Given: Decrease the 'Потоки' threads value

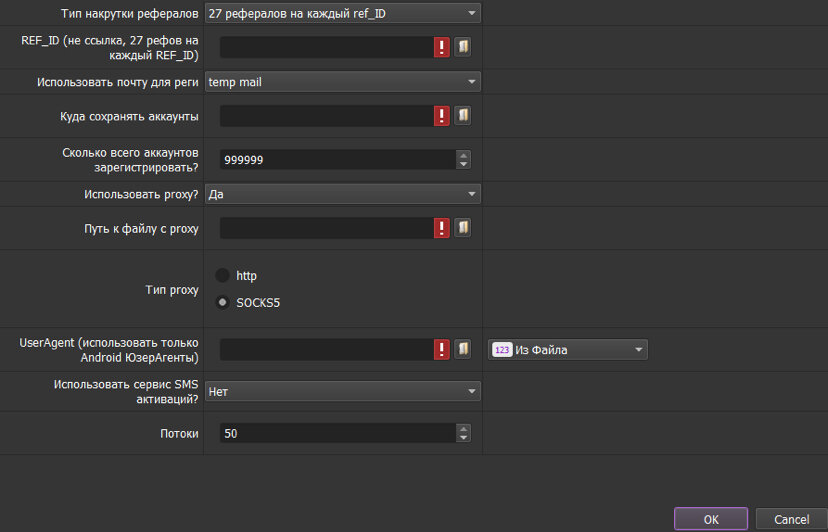Looking at the screenshot, I should pos(463,438).
